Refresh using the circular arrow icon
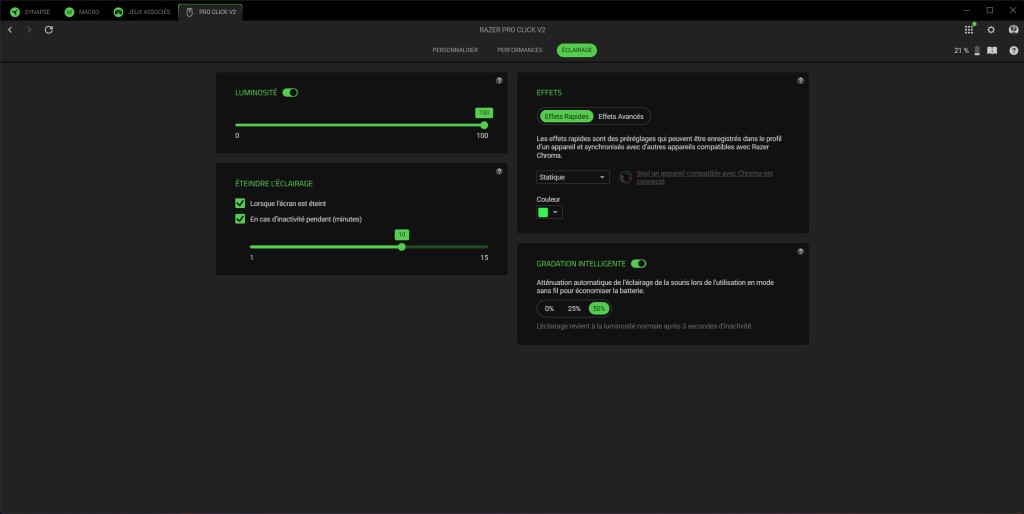The height and width of the screenshot is (514, 1024). 48,29
